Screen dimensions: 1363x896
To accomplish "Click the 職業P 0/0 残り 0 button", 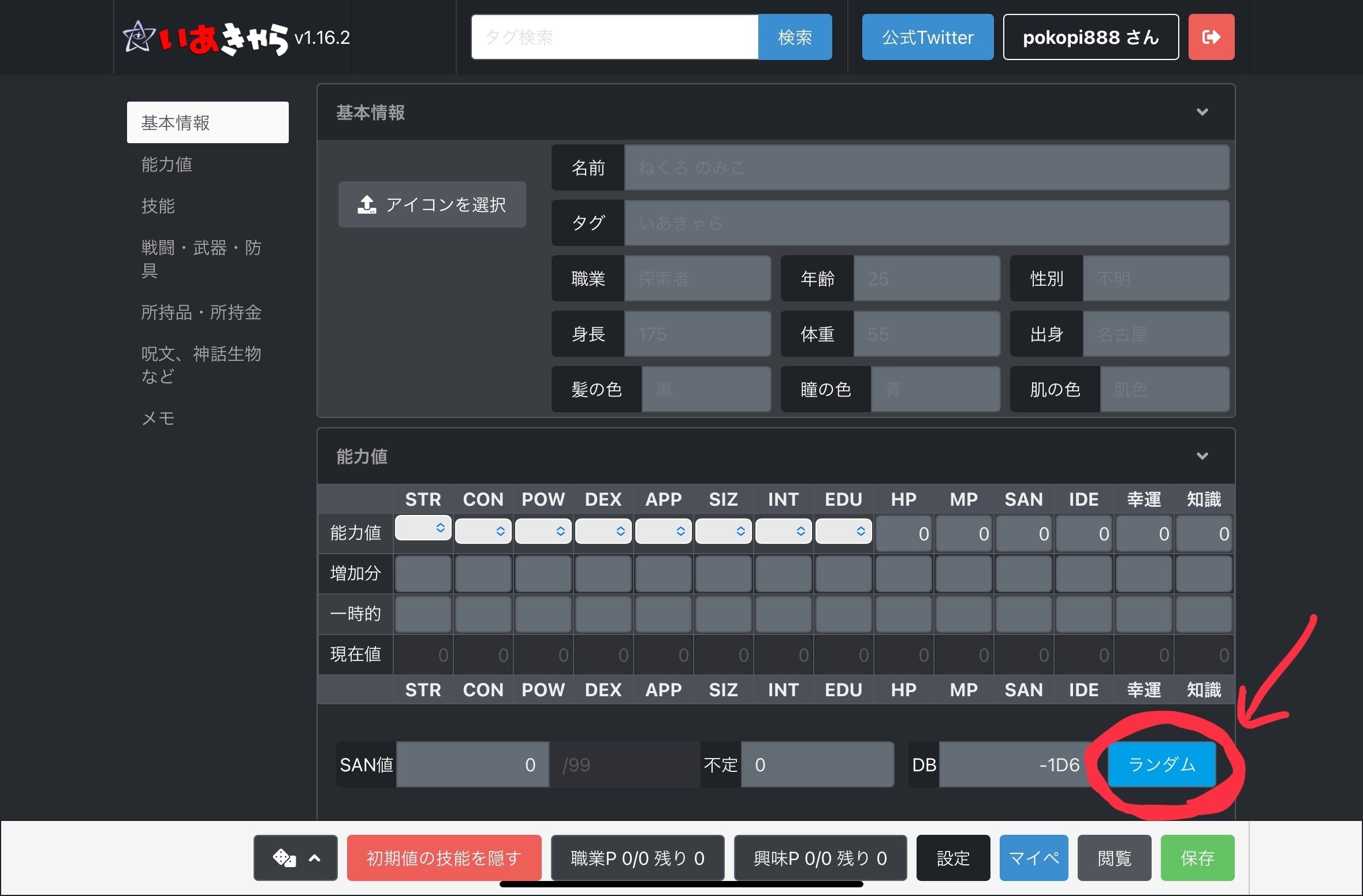I will (638, 858).
